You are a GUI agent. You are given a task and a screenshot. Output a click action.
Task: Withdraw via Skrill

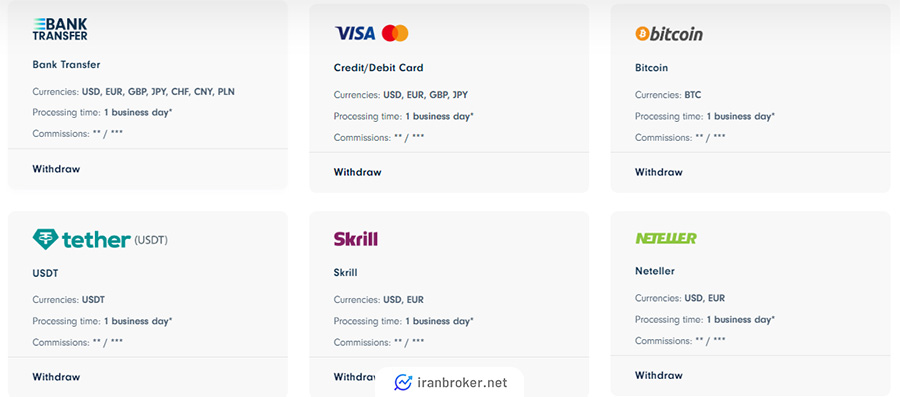pos(354,377)
